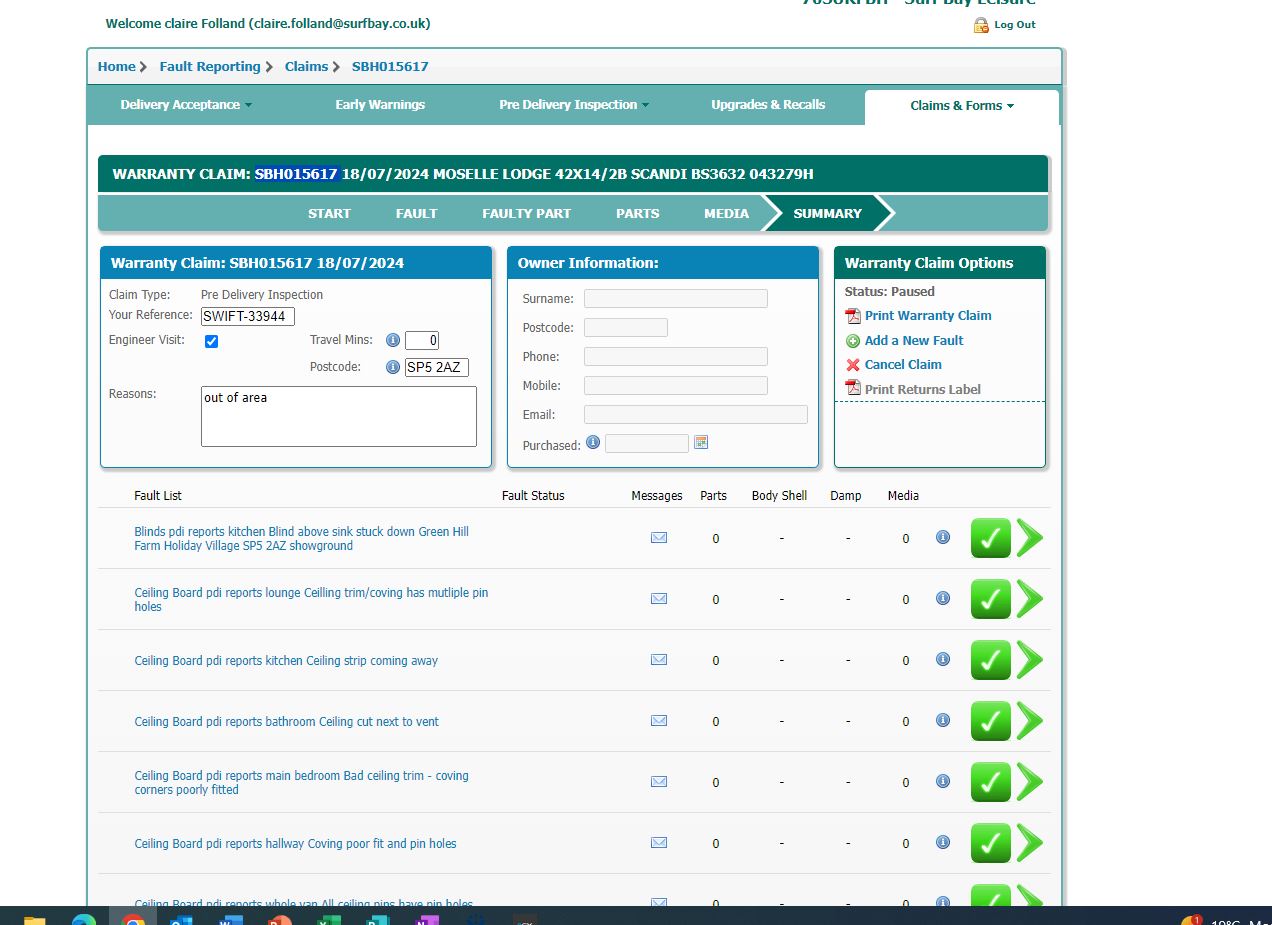Click the info icon next to Travel Mins

point(393,340)
